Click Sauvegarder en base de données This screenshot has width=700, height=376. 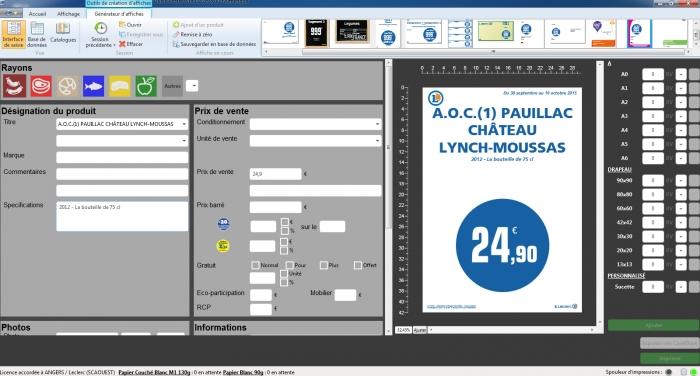pos(214,44)
